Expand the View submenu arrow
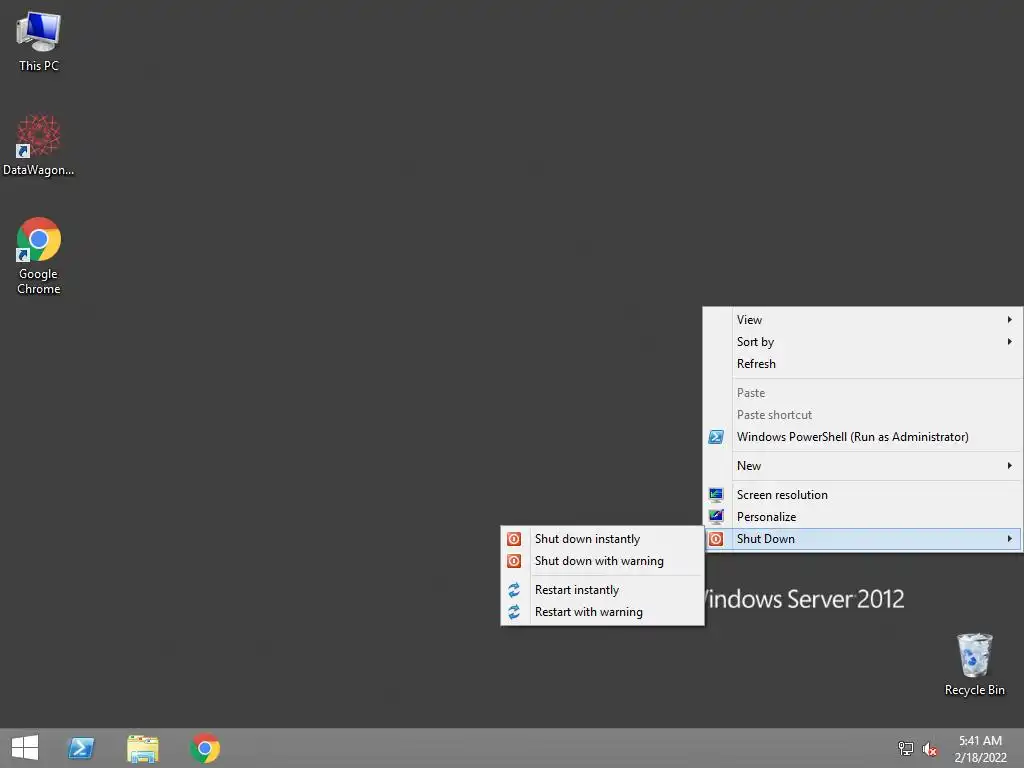 1010,319
